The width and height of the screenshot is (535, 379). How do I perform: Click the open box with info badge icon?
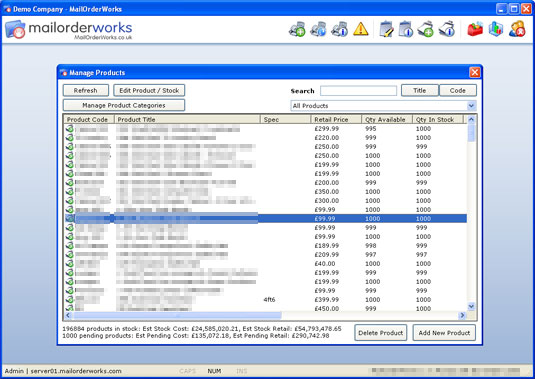click(447, 29)
